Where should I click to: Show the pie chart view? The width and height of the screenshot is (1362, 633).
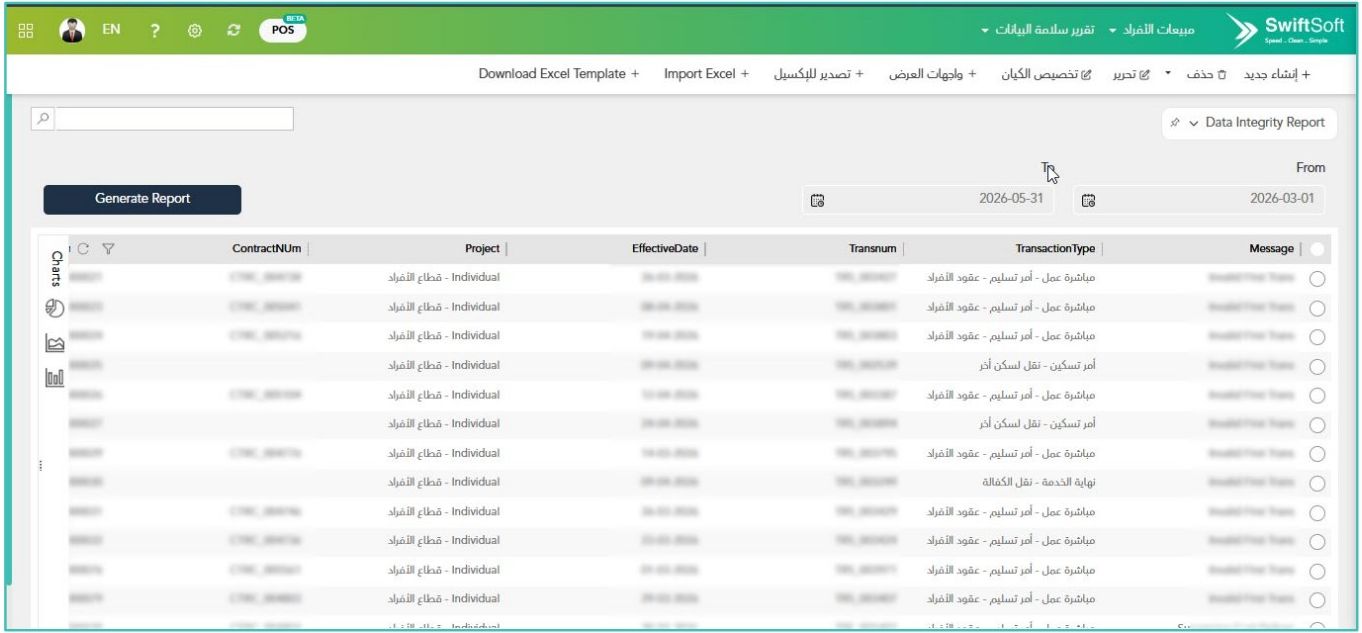55,309
